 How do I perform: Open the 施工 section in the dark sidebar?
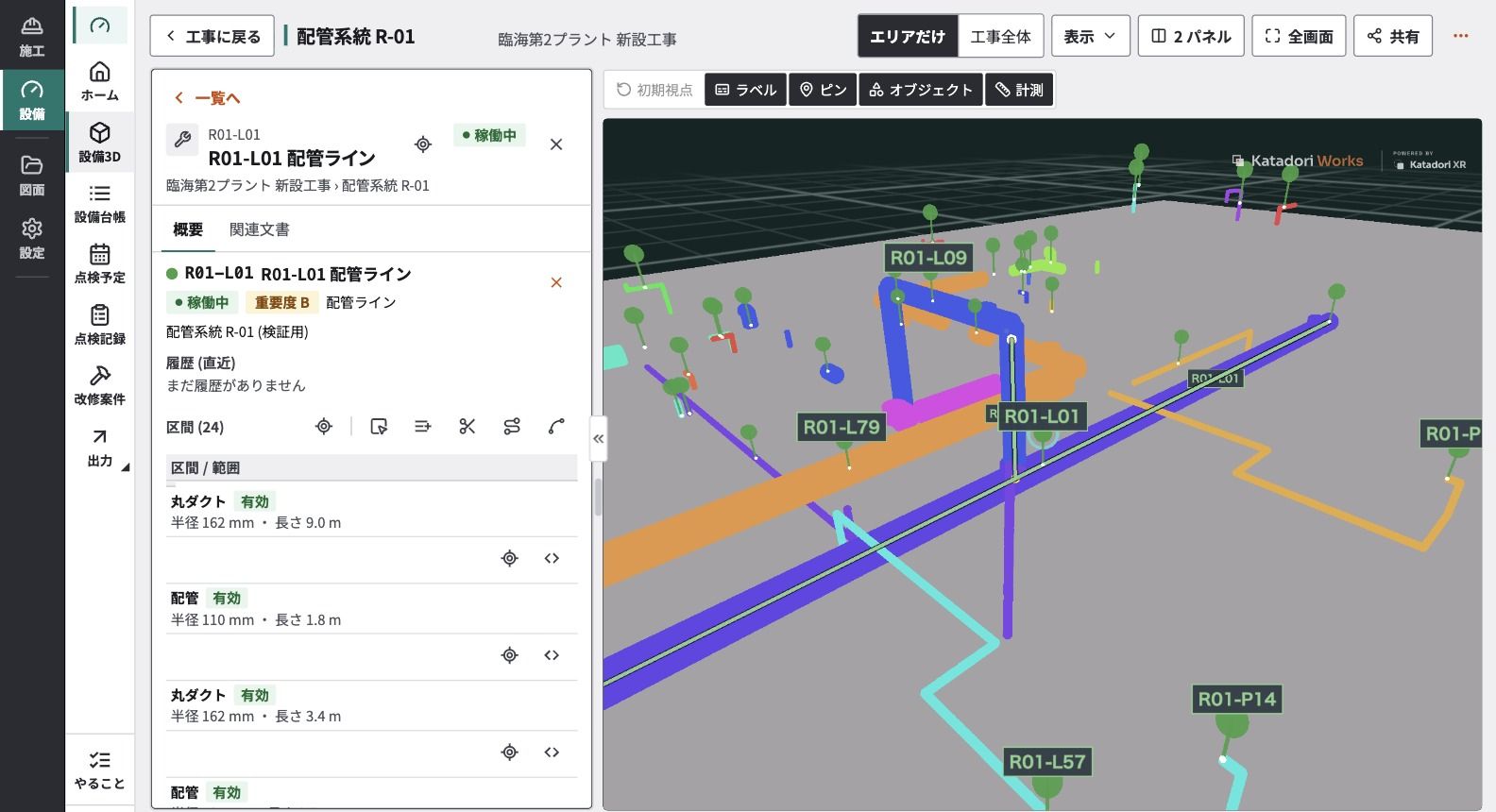point(32,36)
